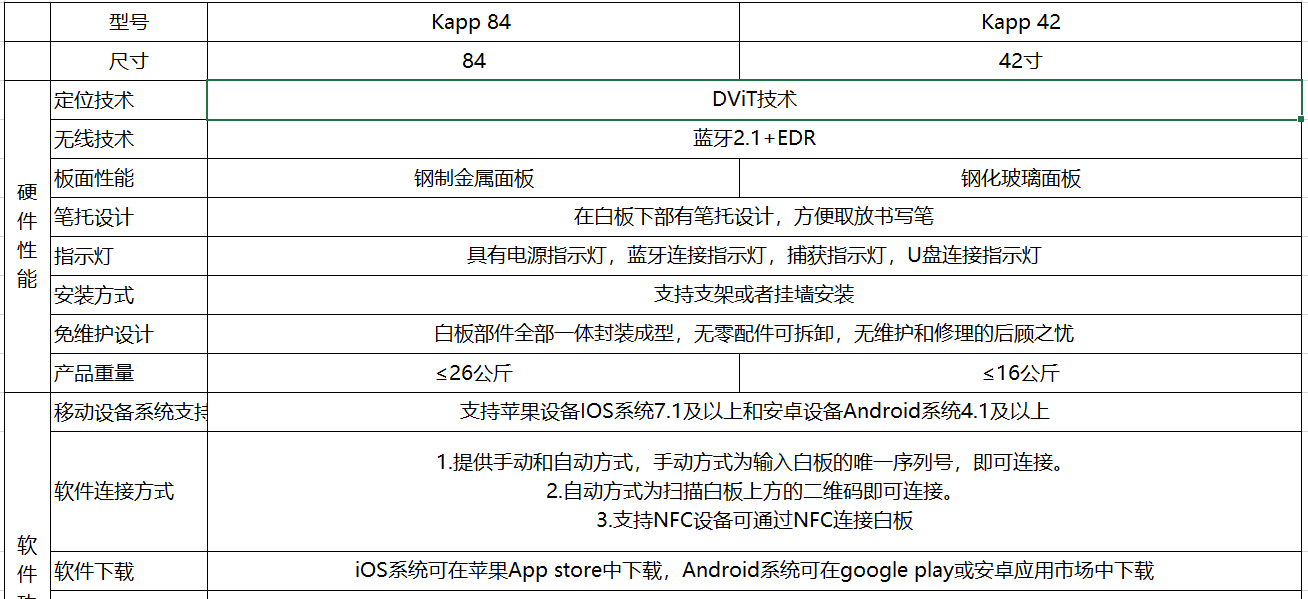Click the 板面性能 label cell
Viewport: 1308px width, 599px height.
[128, 178]
